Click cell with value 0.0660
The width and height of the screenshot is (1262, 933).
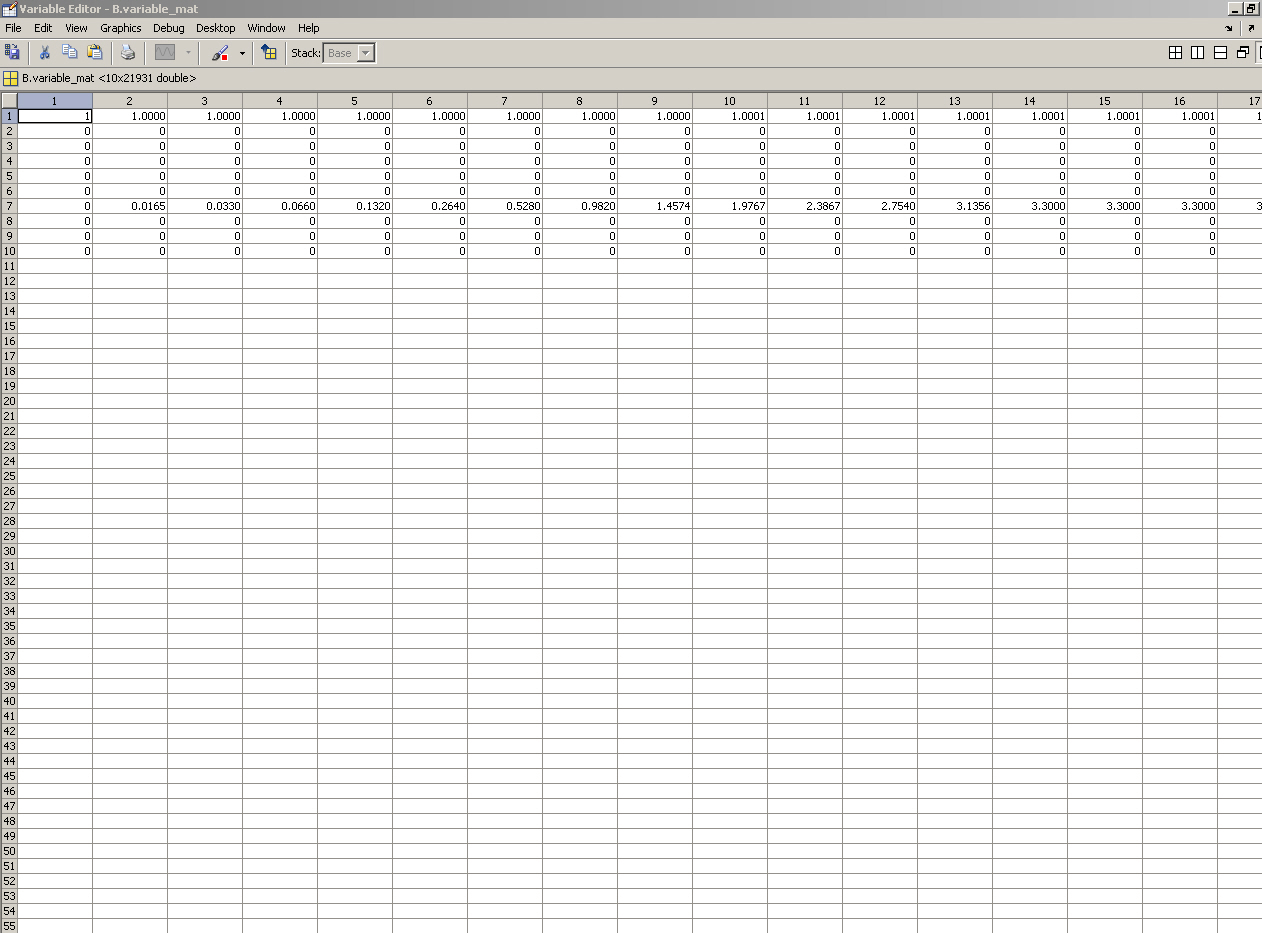point(280,206)
